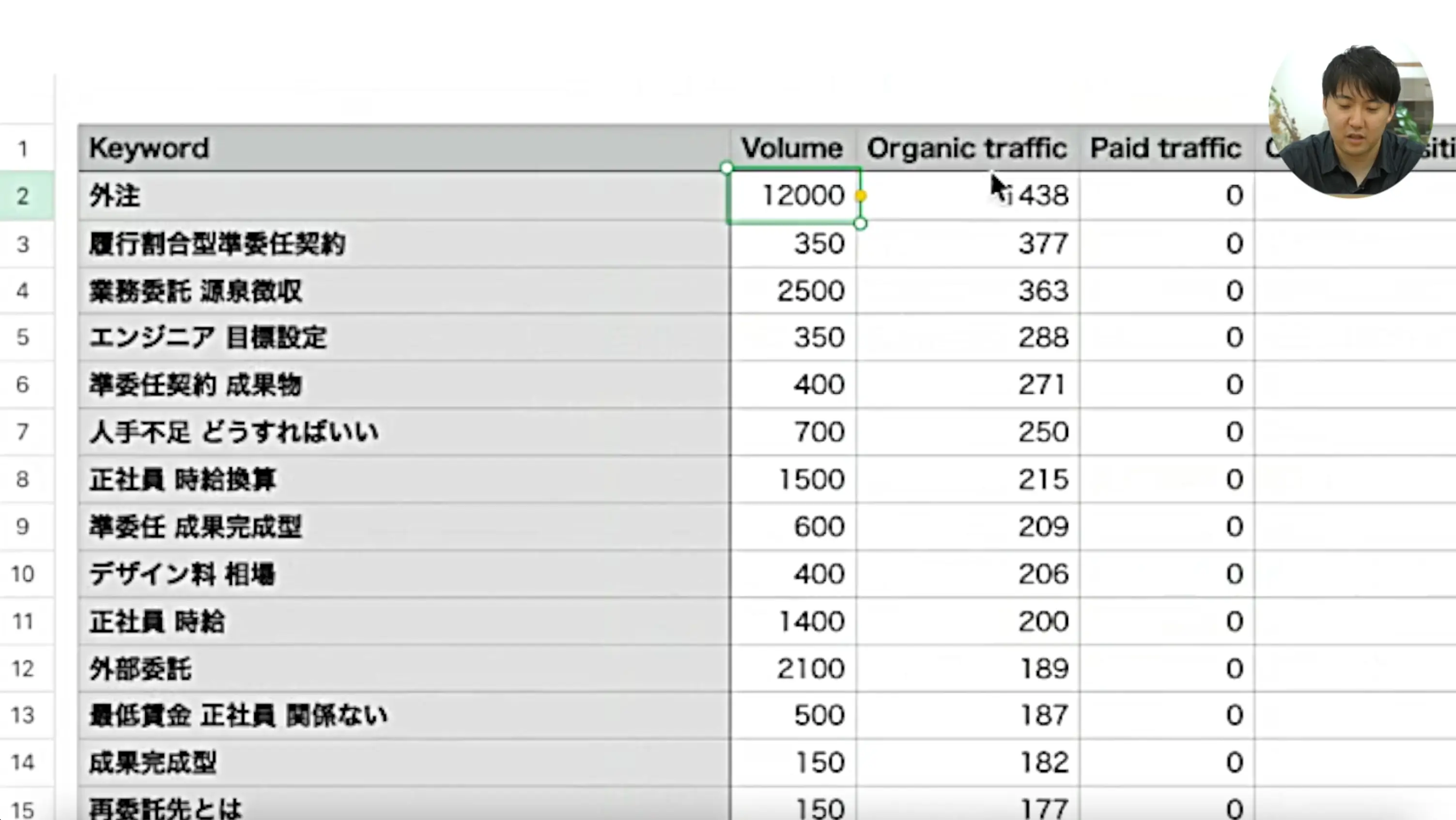Click highlighted row header number 2
This screenshot has width=1456, height=820.
pyautogui.click(x=23, y=196)
